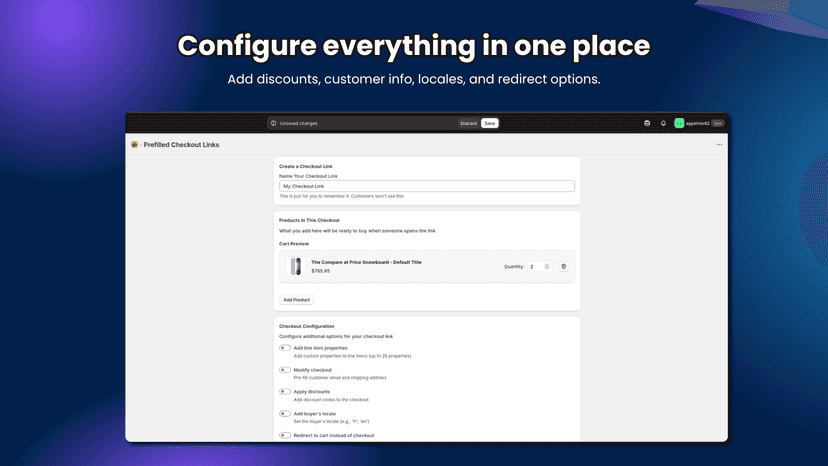Click the Add Product button
Image resolution: width=828 pixels, height=466 pixels.
point(297,300)
